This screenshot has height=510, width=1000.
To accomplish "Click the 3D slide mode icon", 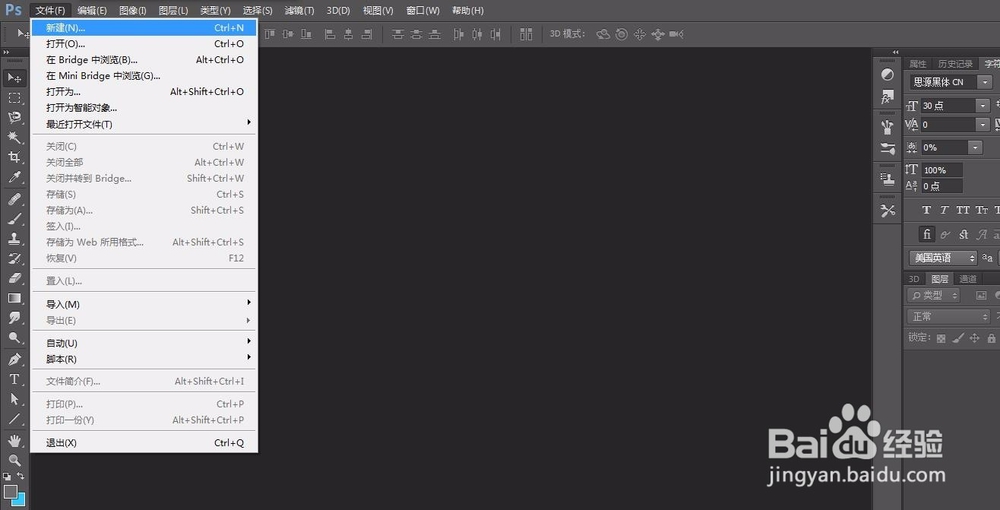I will [x=658, y=34].
